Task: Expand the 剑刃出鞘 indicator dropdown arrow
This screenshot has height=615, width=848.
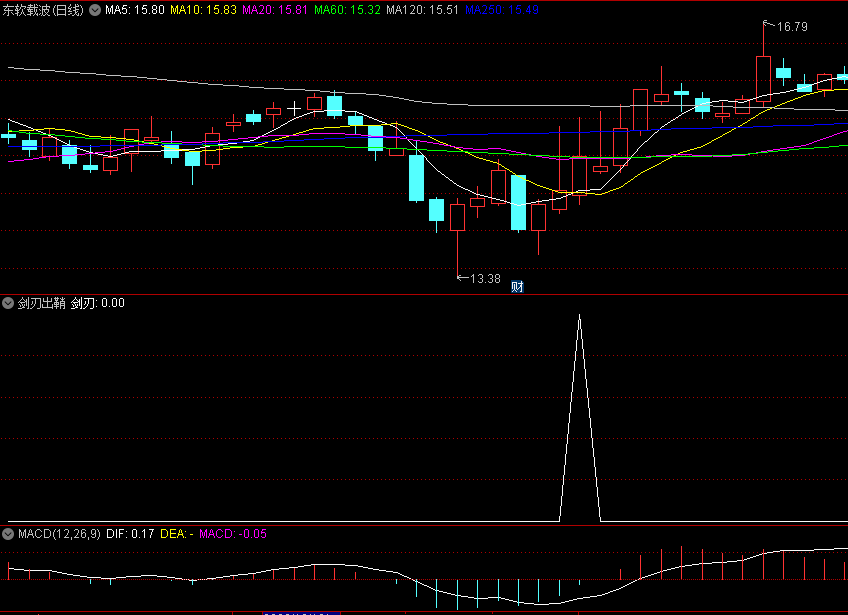Action: (8, 303)
